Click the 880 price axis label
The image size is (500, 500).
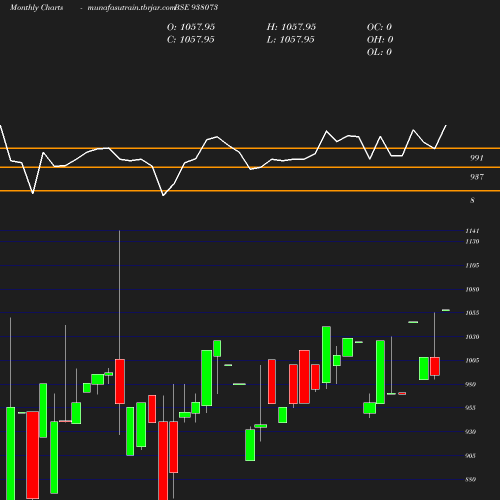pyautogui.click(x=470, y=479)
